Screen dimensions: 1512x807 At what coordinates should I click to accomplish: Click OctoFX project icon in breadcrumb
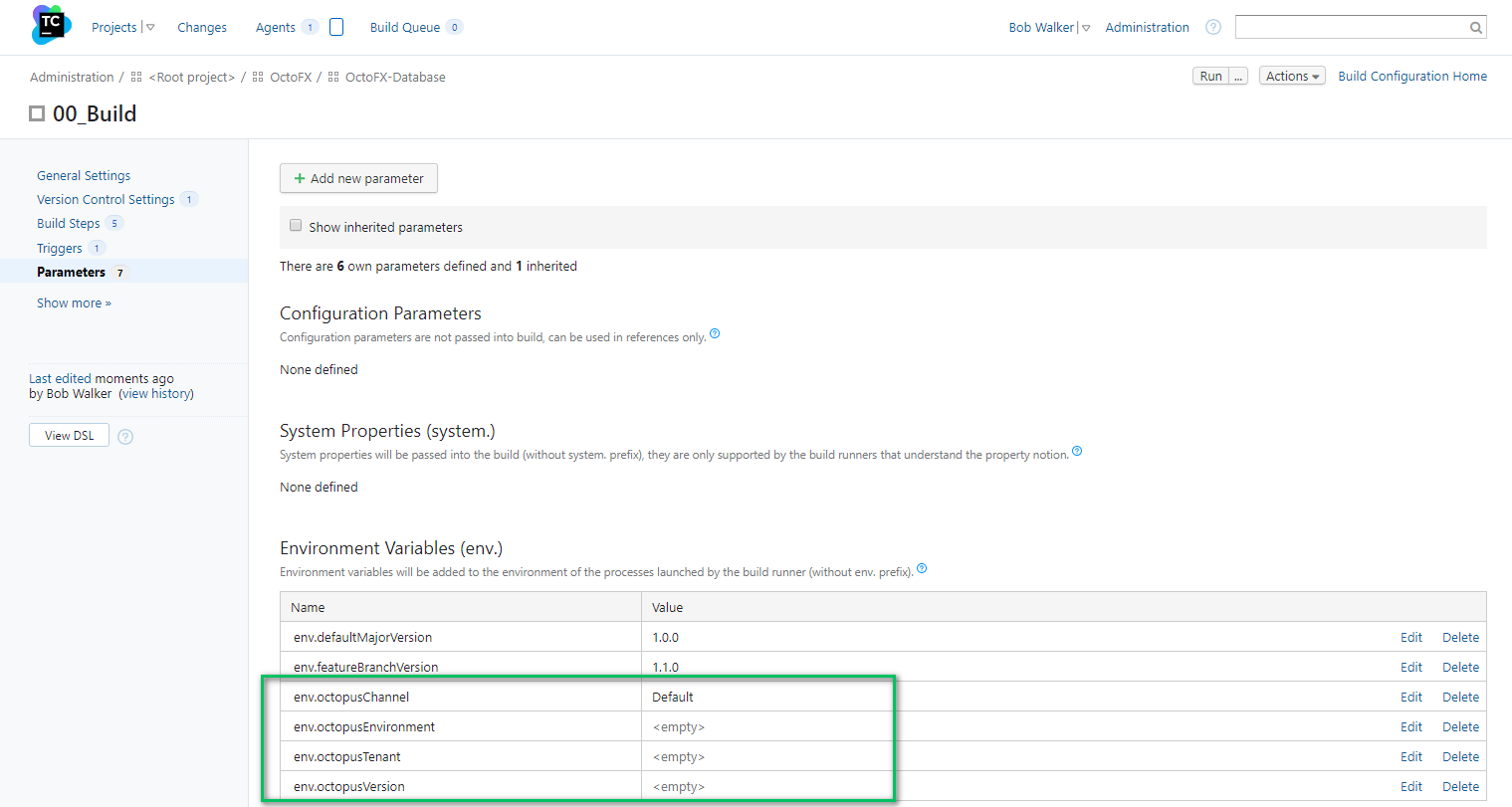pyautogui.click(x=258, y=78)
